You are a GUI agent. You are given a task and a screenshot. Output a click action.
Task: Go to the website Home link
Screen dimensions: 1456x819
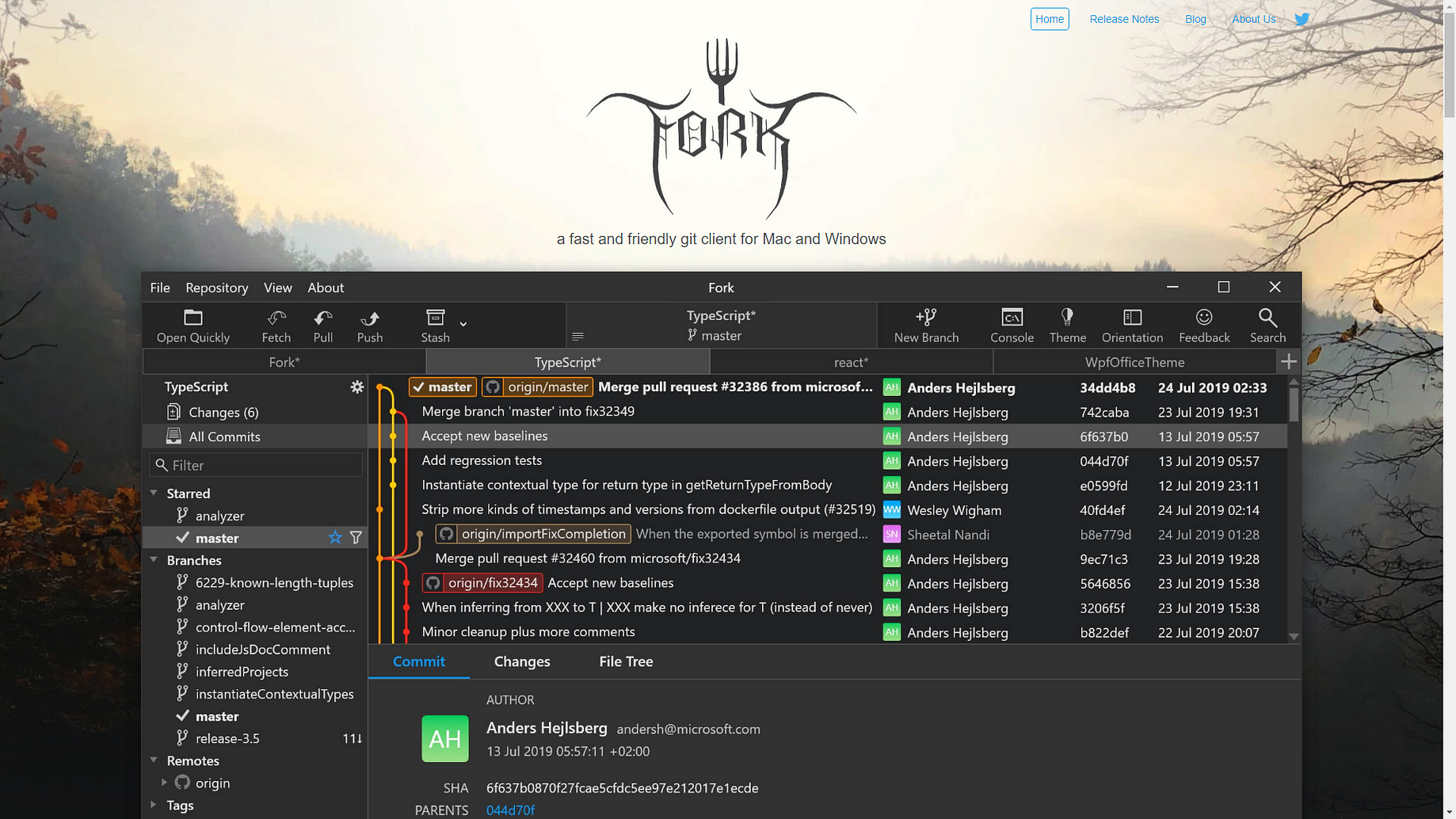(x=1050, y=19)
